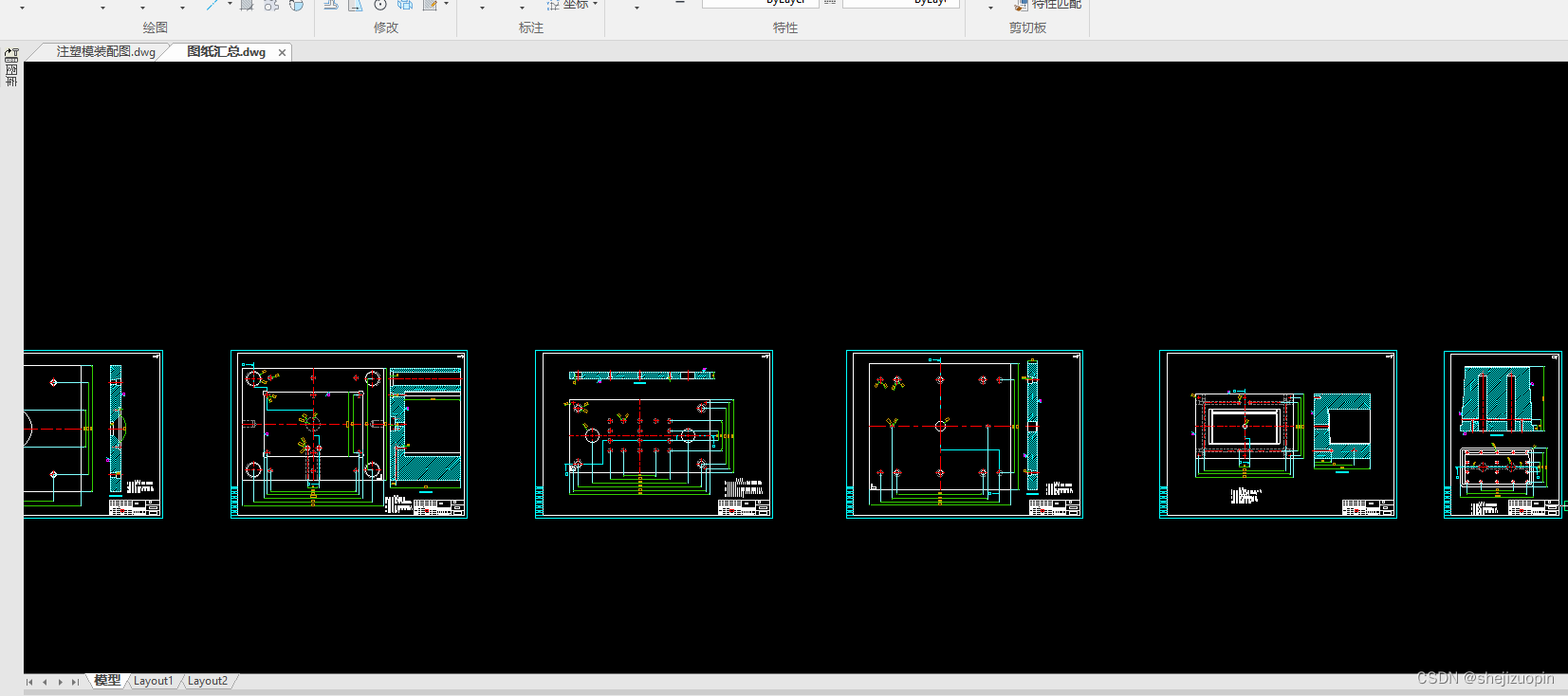The image size is (1568, 696).
Task: Select the partly visible sheet with hatched cross-section blocks
Action: [x=1503, y=434]
